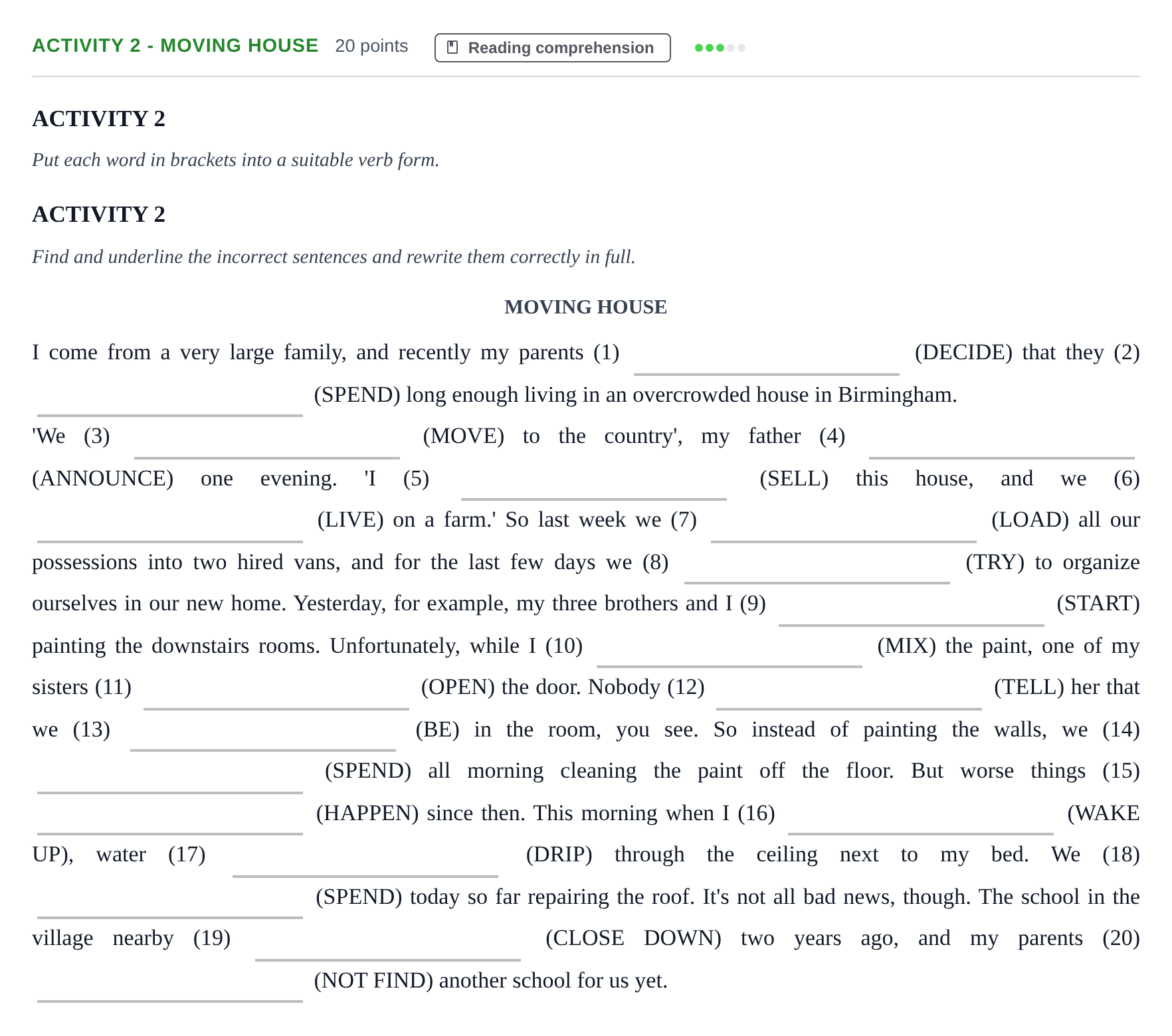Click blank 5 before (SELL)
1172x1036 pixels.
[594, 482]
